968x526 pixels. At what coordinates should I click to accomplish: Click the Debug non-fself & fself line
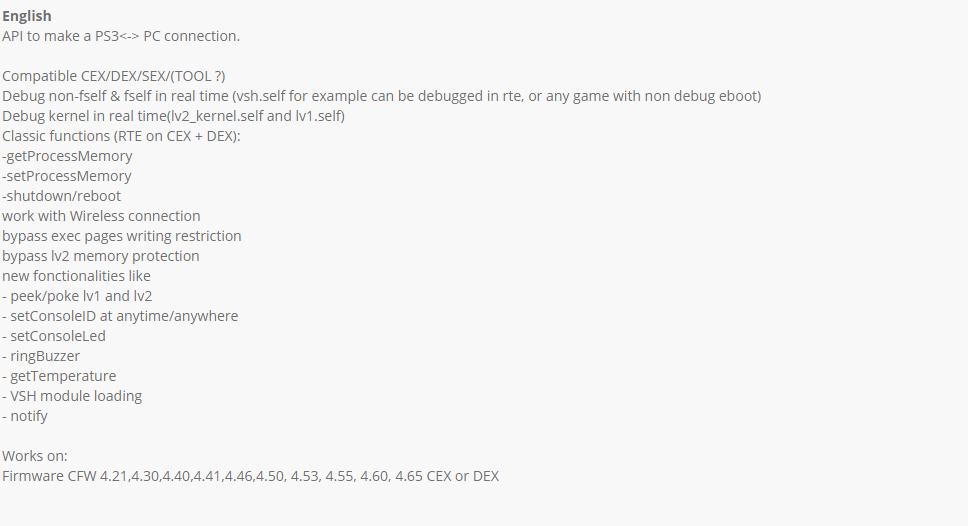(382, 96)
